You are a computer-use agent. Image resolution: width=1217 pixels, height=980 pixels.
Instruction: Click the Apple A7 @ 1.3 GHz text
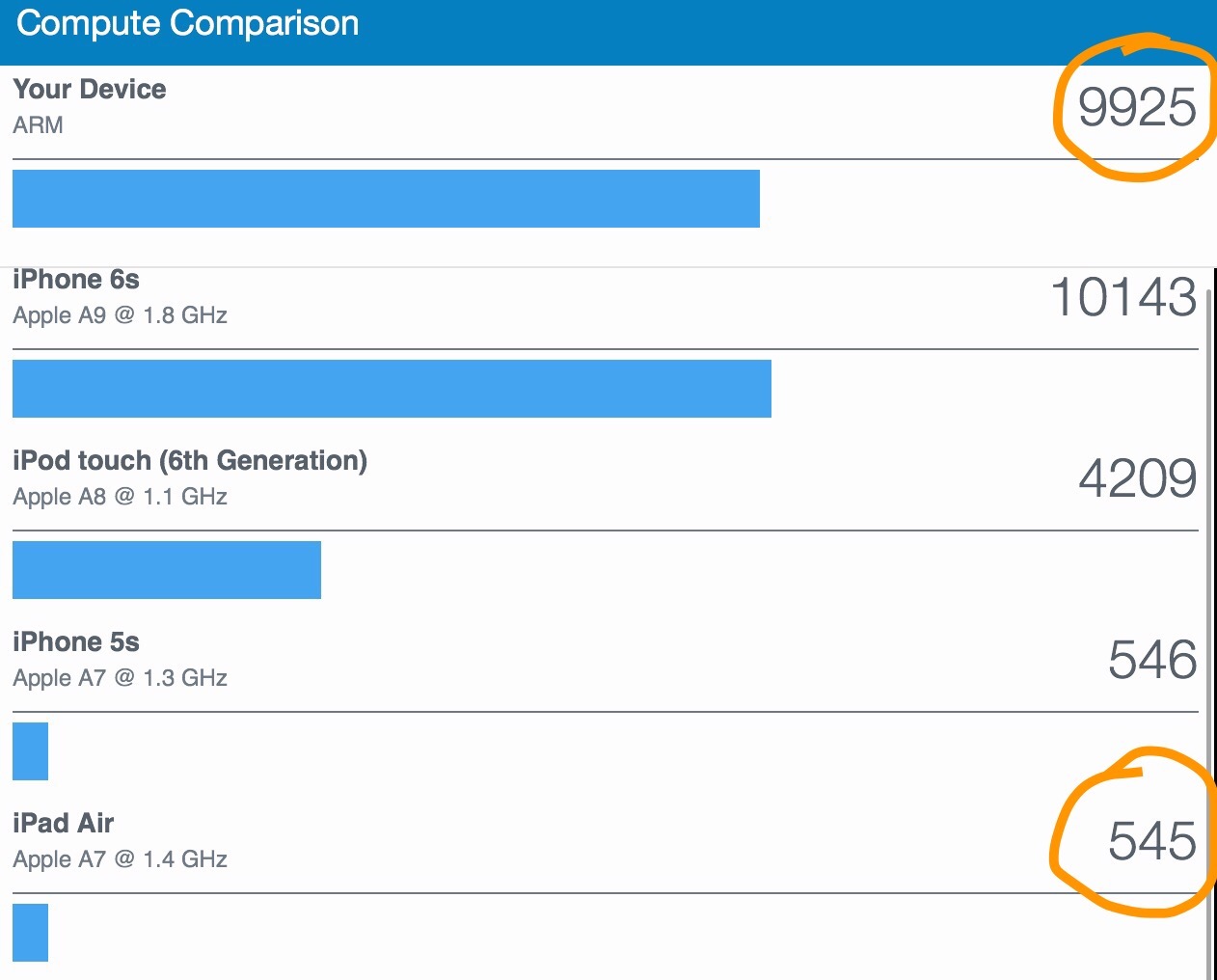[121, 678]
